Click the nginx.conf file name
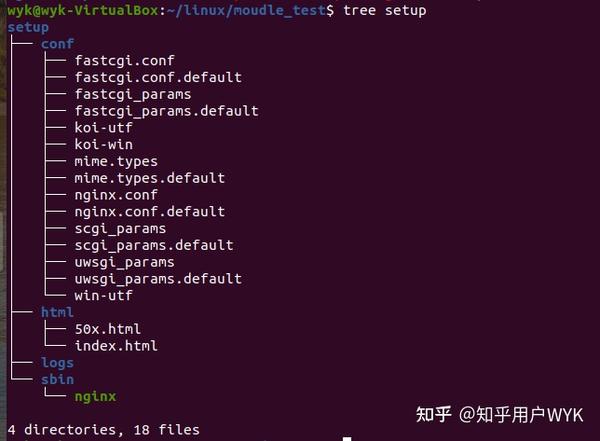Screen dimensions: 600x441 coord(116,195)
